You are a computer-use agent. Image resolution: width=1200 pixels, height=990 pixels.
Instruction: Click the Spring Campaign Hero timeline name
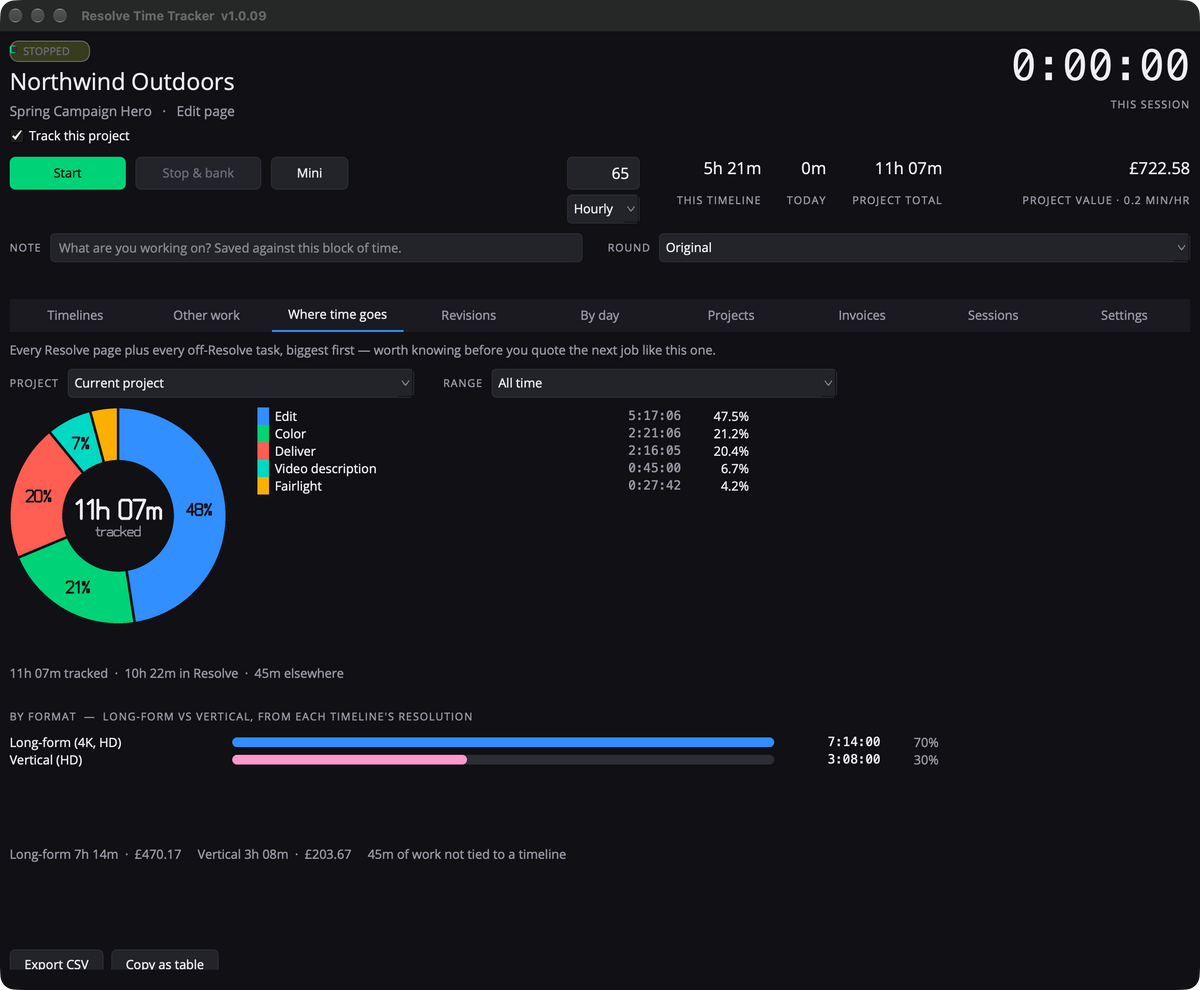81,111
